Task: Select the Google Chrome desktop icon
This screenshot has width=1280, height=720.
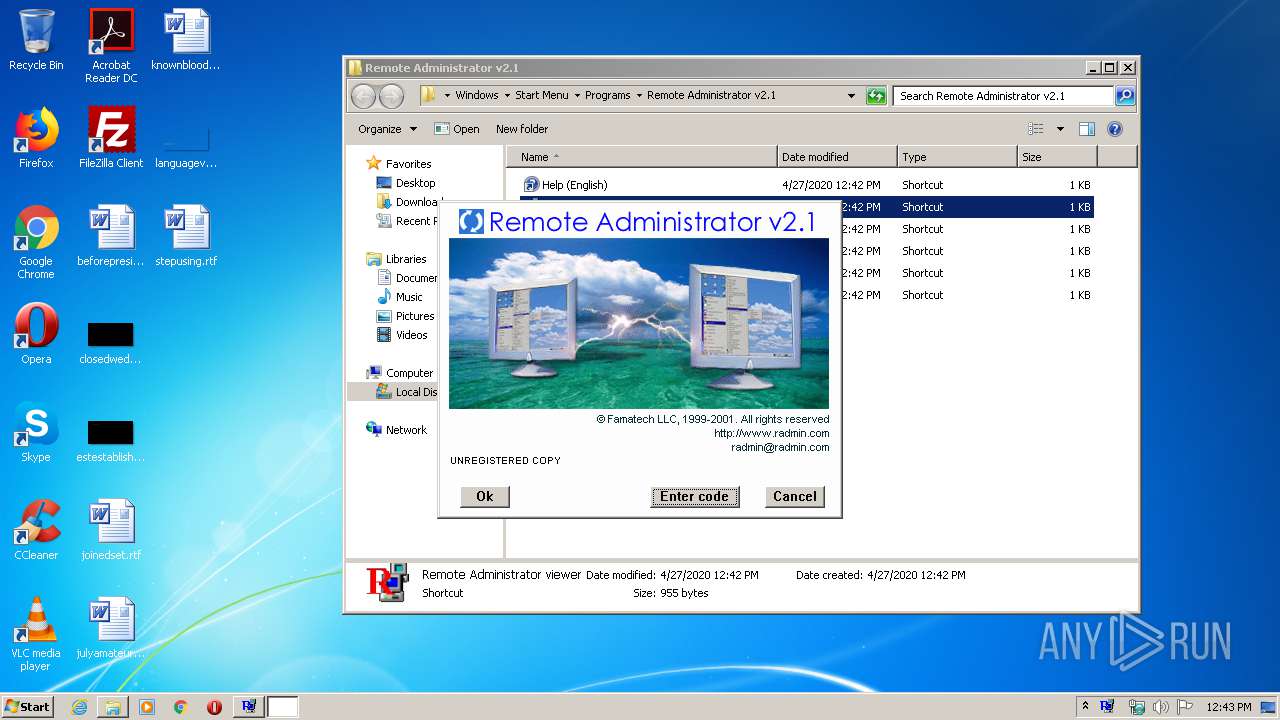Action: click(x=36, y=242)
